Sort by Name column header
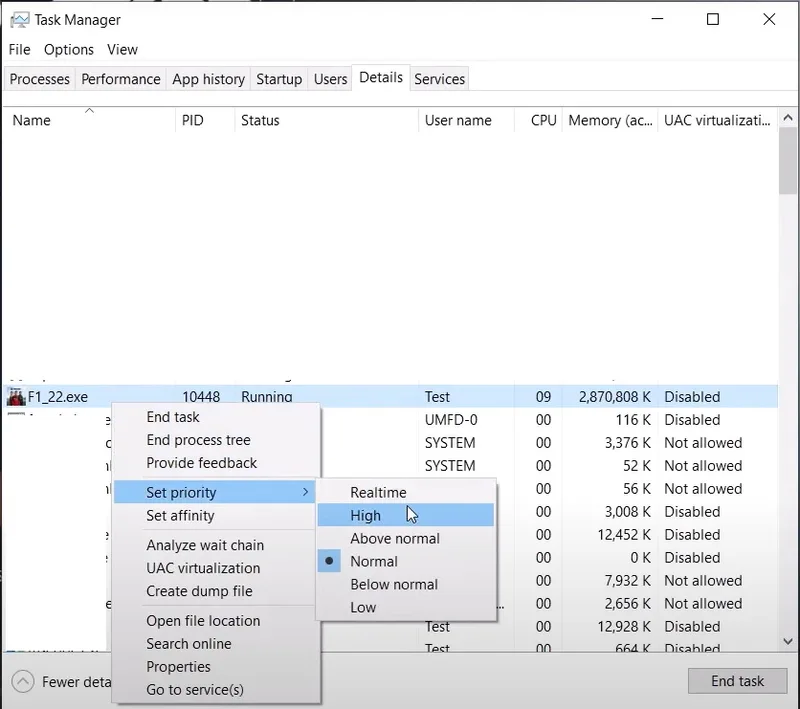The width and height of the screenshot is (800, 709). [x=89, y=120]
